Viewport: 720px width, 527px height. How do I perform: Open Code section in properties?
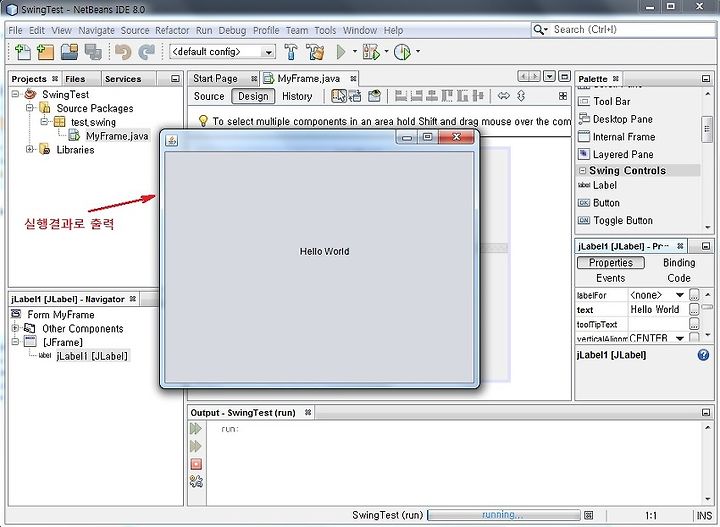click(679, 278)
